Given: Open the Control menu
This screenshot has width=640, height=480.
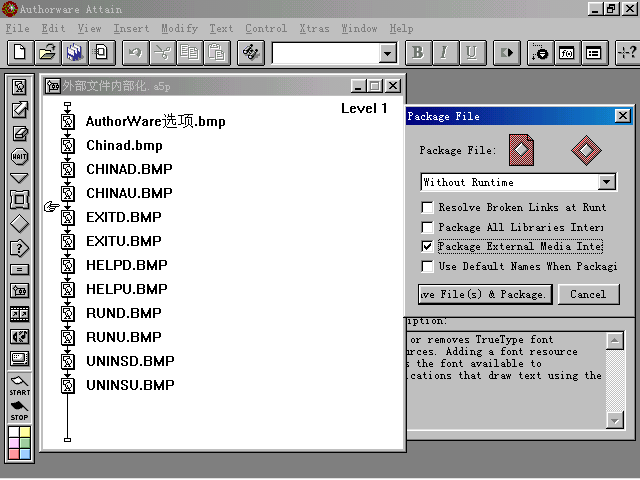Looking at the screenshot, I should pos(266,29).
